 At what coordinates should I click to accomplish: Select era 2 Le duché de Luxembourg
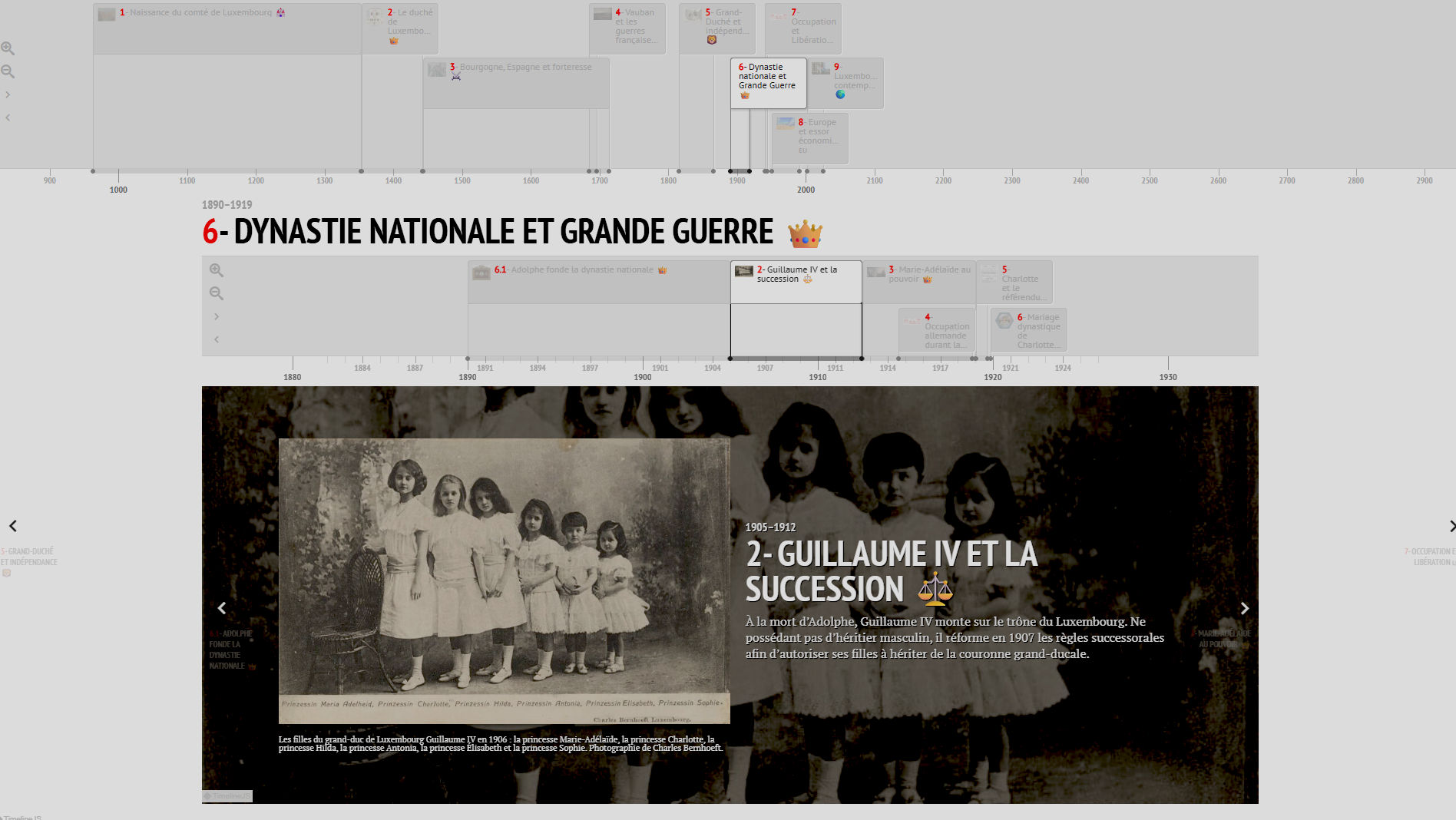tap(400, 28)
